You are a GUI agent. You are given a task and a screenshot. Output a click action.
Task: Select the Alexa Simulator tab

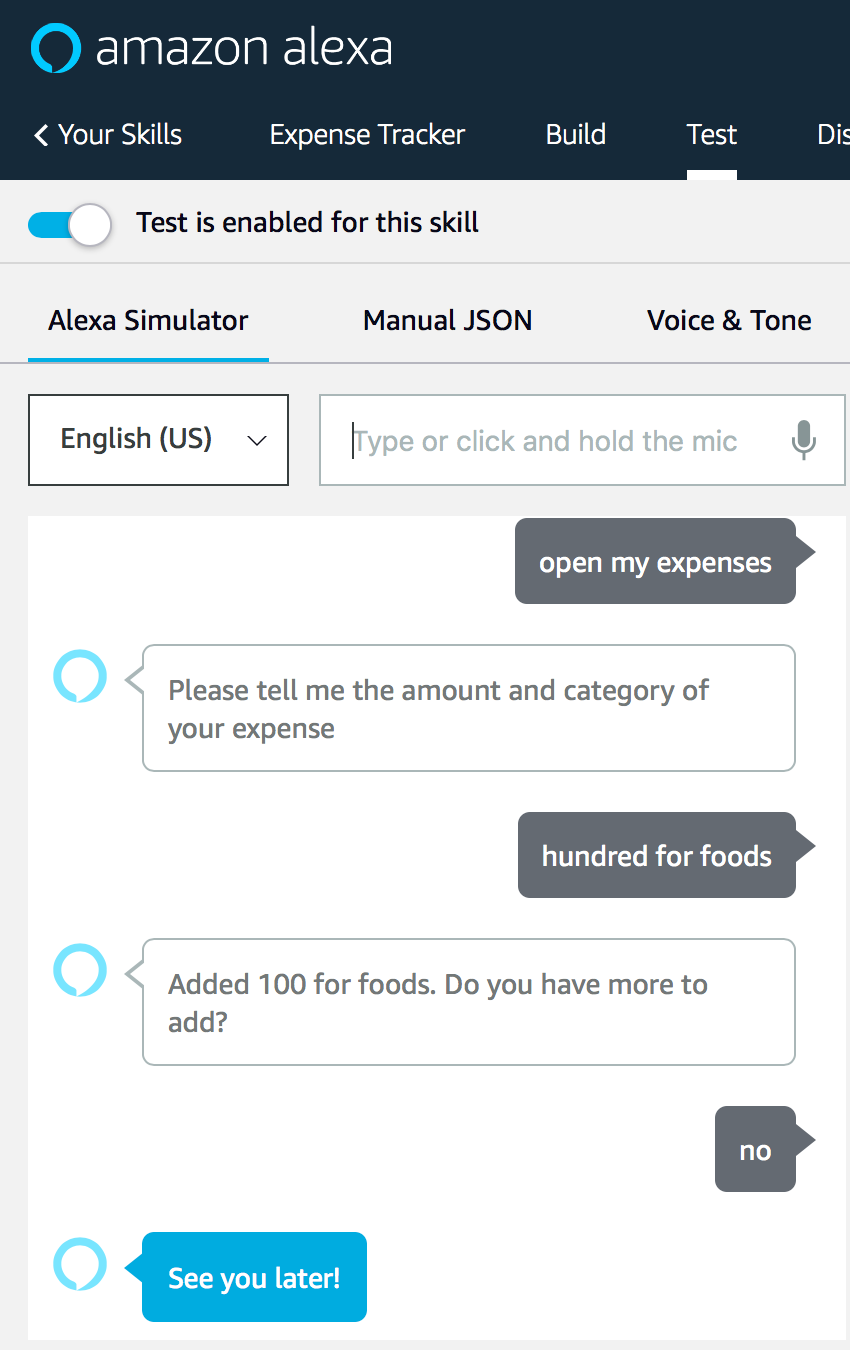pyautogui.click(x=148, y=321)
